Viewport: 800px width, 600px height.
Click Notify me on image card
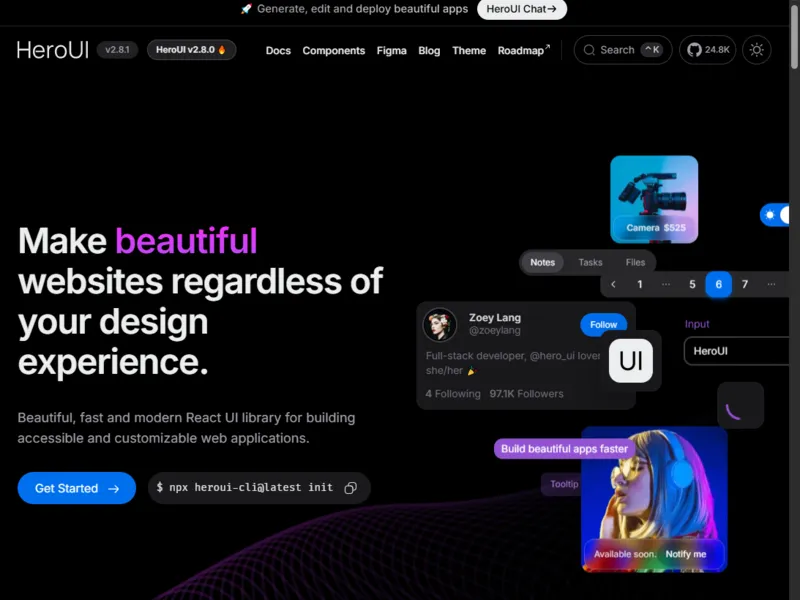coord(685,554)
